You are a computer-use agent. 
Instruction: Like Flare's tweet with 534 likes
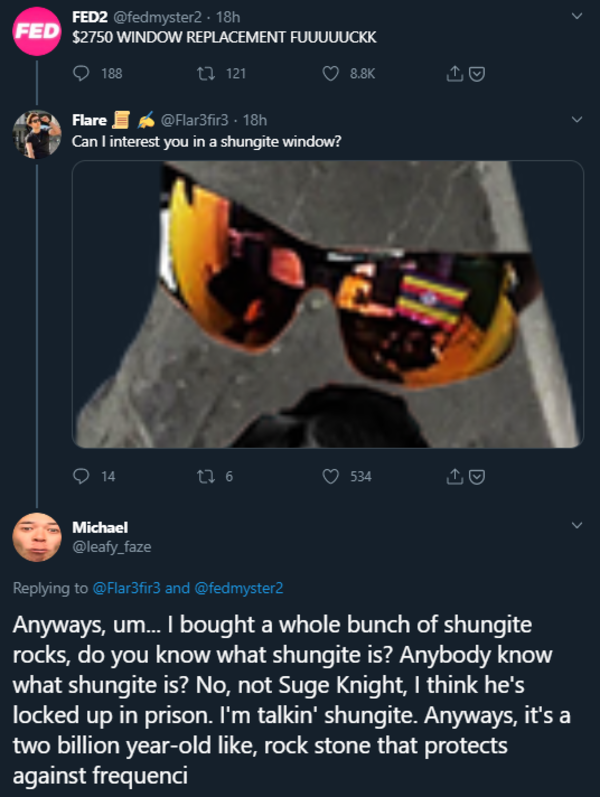pos(331,477)
